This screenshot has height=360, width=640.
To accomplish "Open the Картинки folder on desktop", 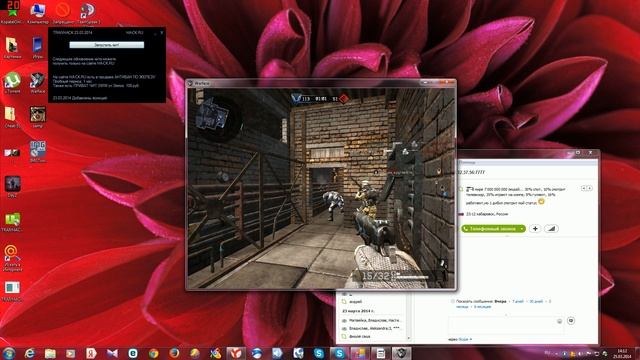I will pyautogui.click(x=12, y=48).
